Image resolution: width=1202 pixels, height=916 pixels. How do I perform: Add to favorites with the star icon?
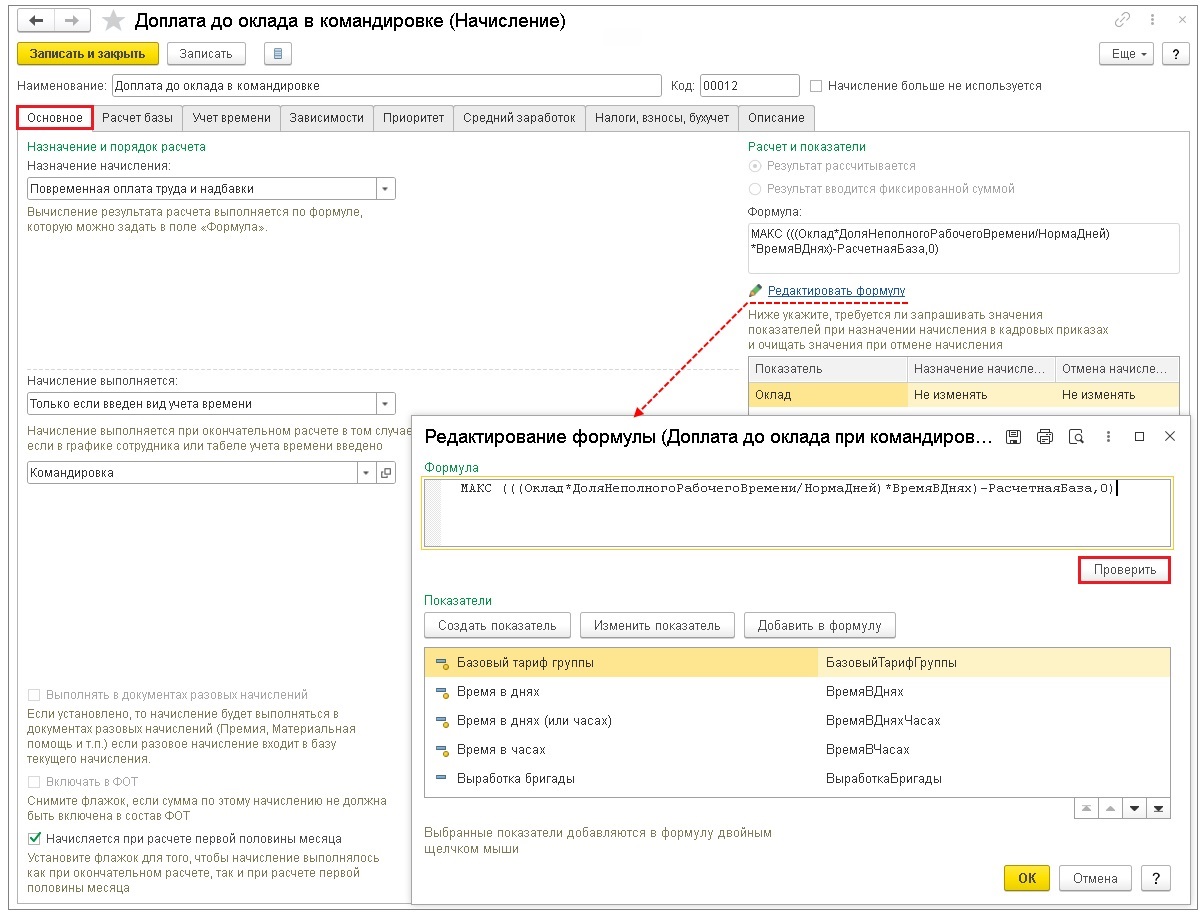pos(114,21)
